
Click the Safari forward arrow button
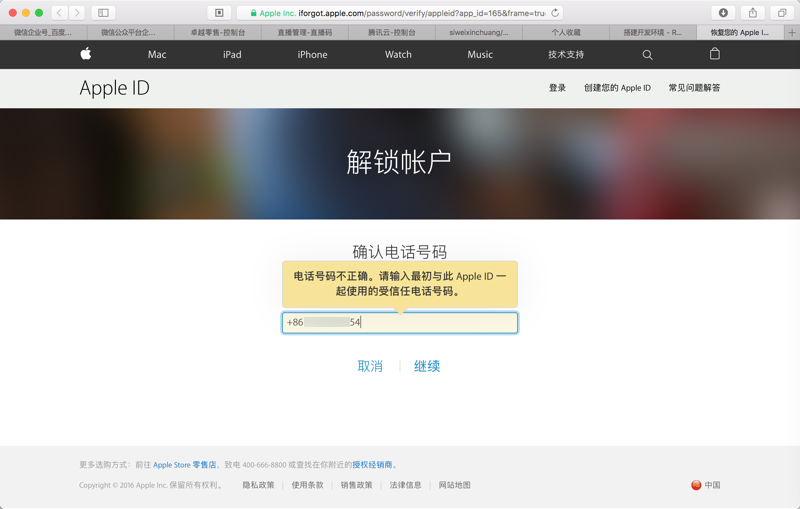[x=77, y=13]
